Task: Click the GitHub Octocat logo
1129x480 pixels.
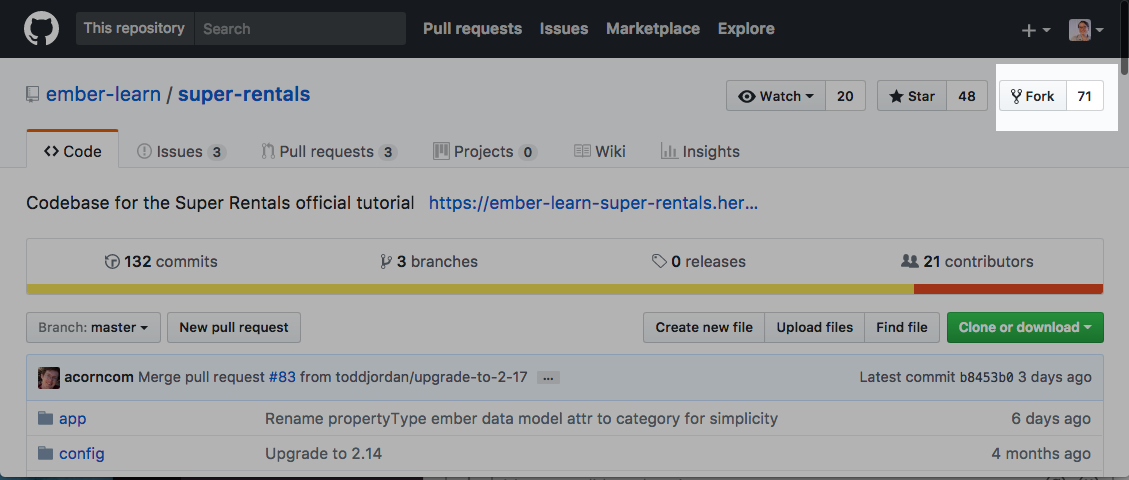Action: click(x=41, y=29)
